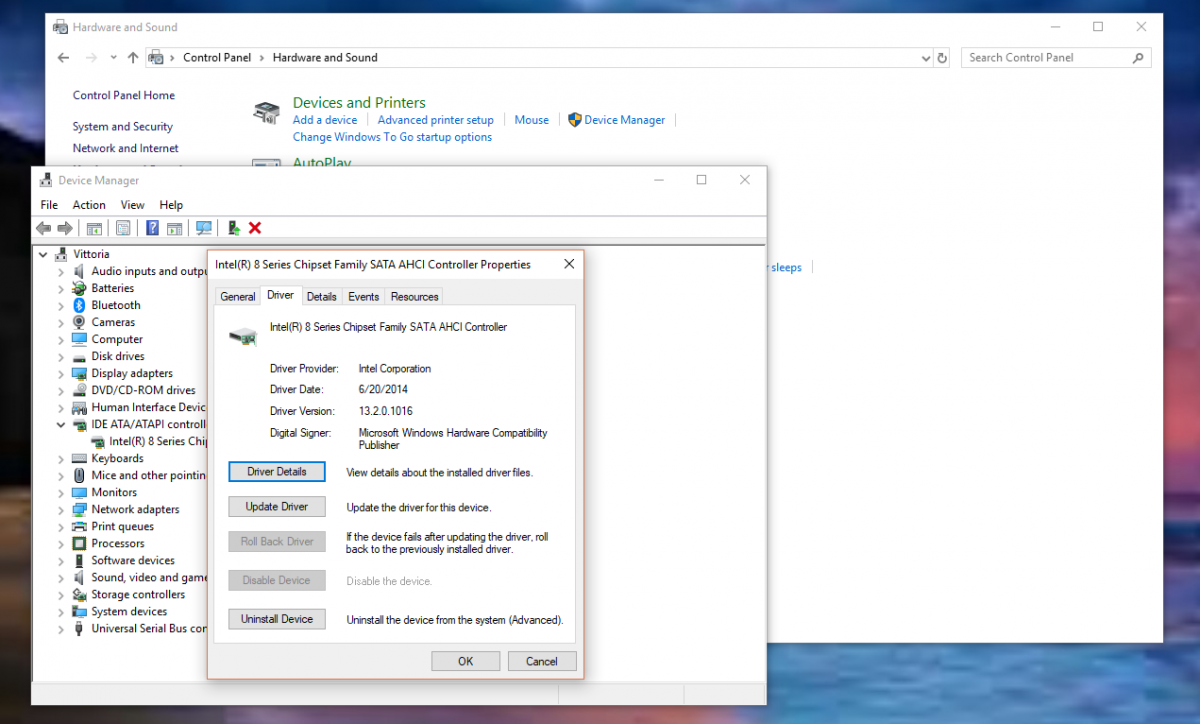This screenshot has height=724, width=1200.
Task: Open the View menu
Action: [132, 205]
